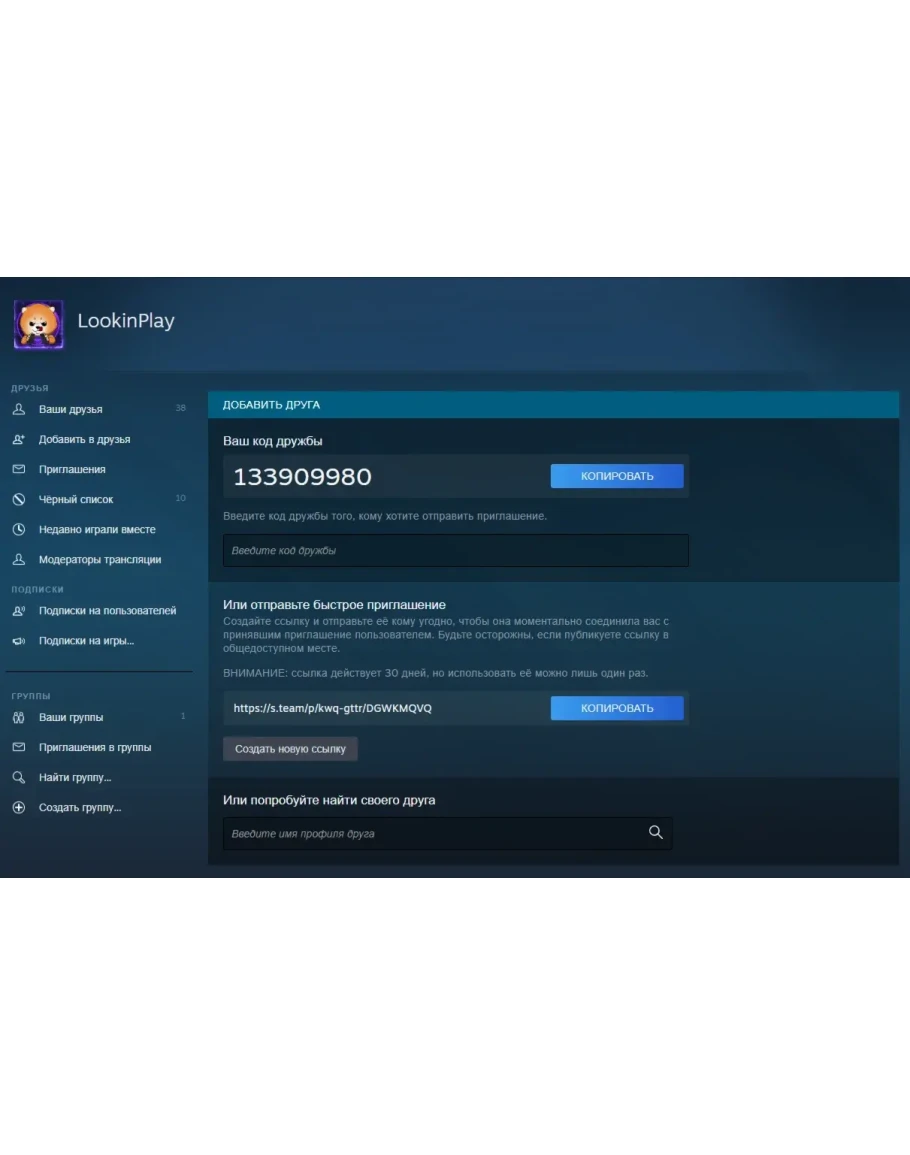Screen dimensions: 910x1155
Task: Click the Добавить в друзья icon
Action: click(x=18, y=439)
